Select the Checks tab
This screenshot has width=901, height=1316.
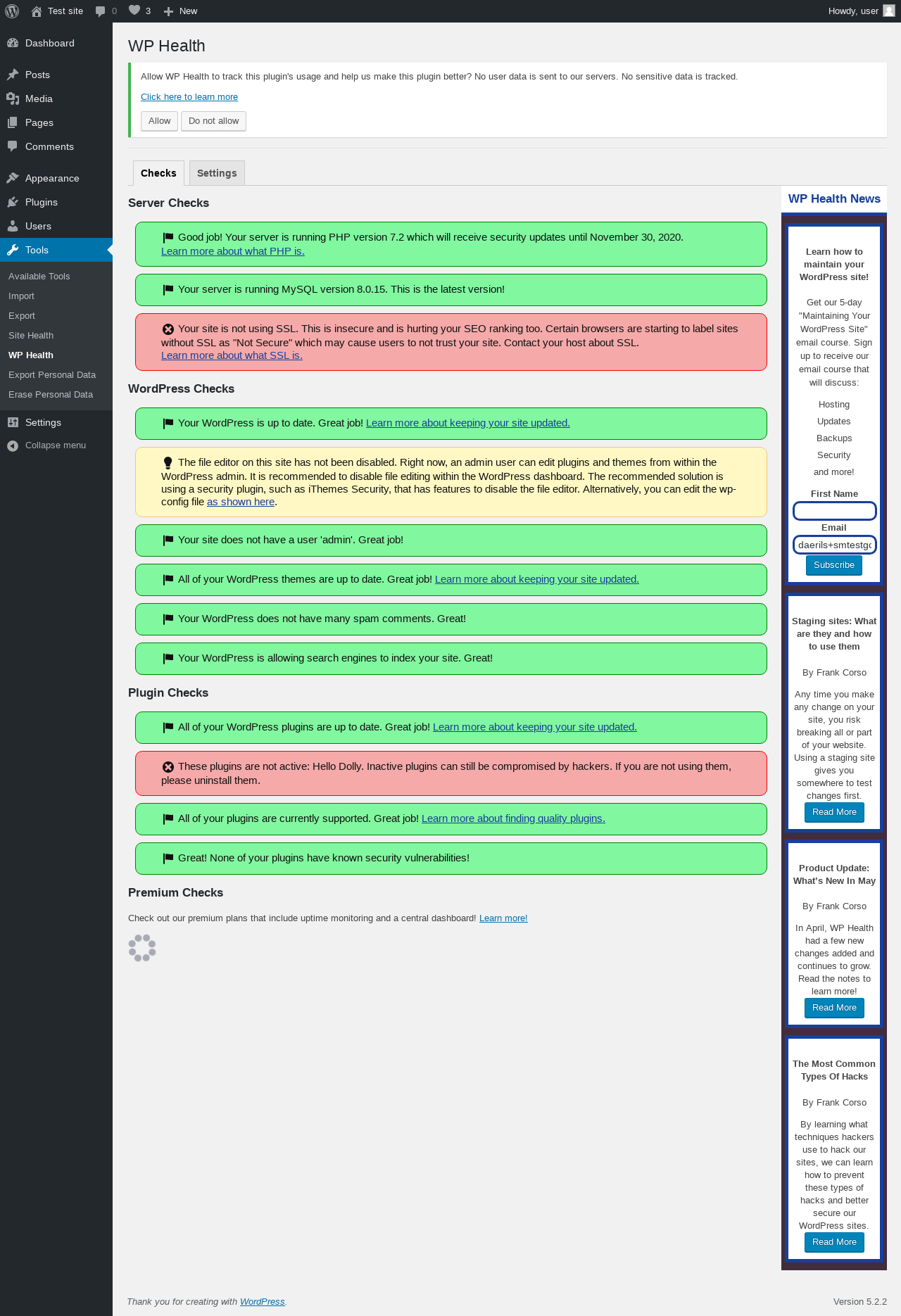coord(158,173)
